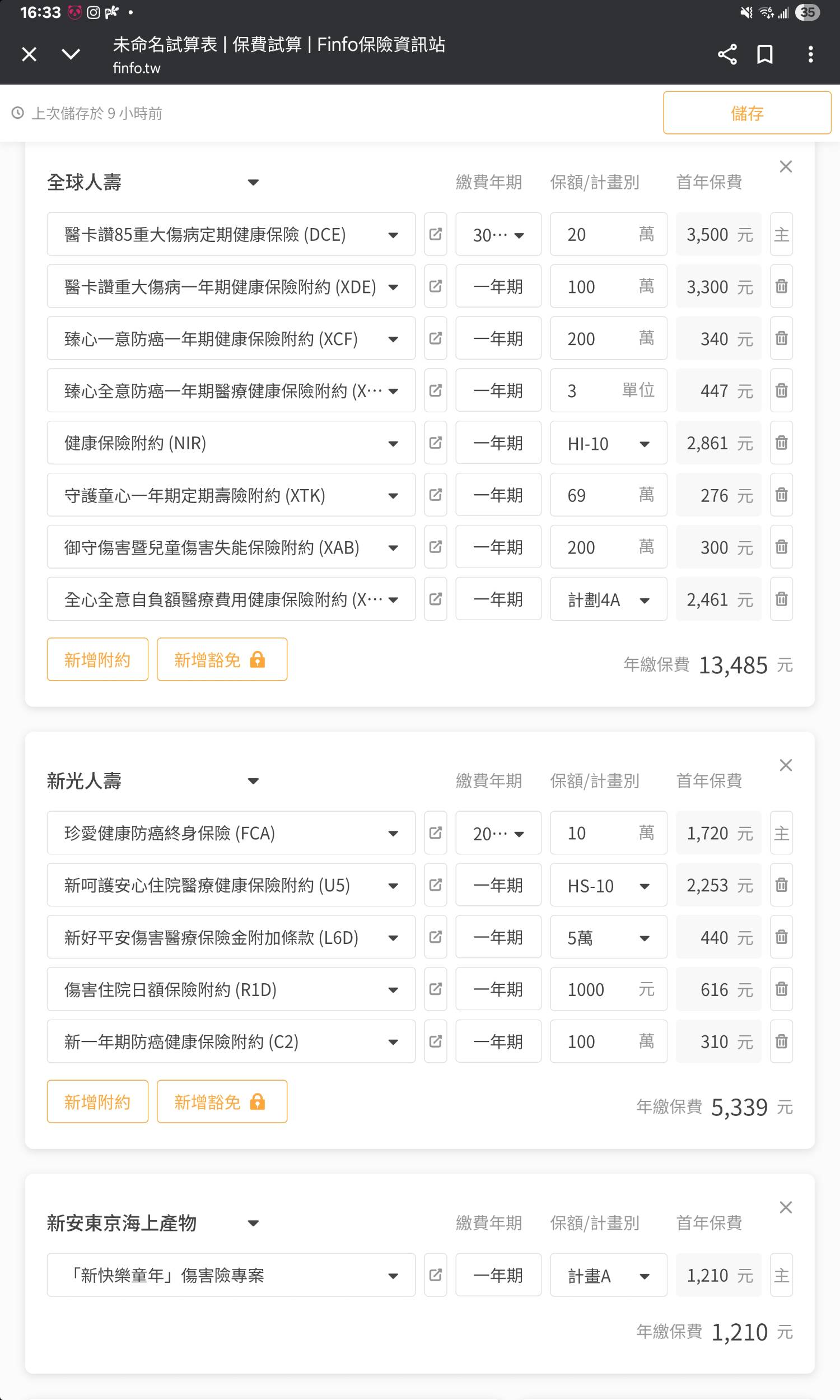840x1400 pixels.
Task: Delete the C2 防癌 rider row
Action: click(x=781, y=1041)
